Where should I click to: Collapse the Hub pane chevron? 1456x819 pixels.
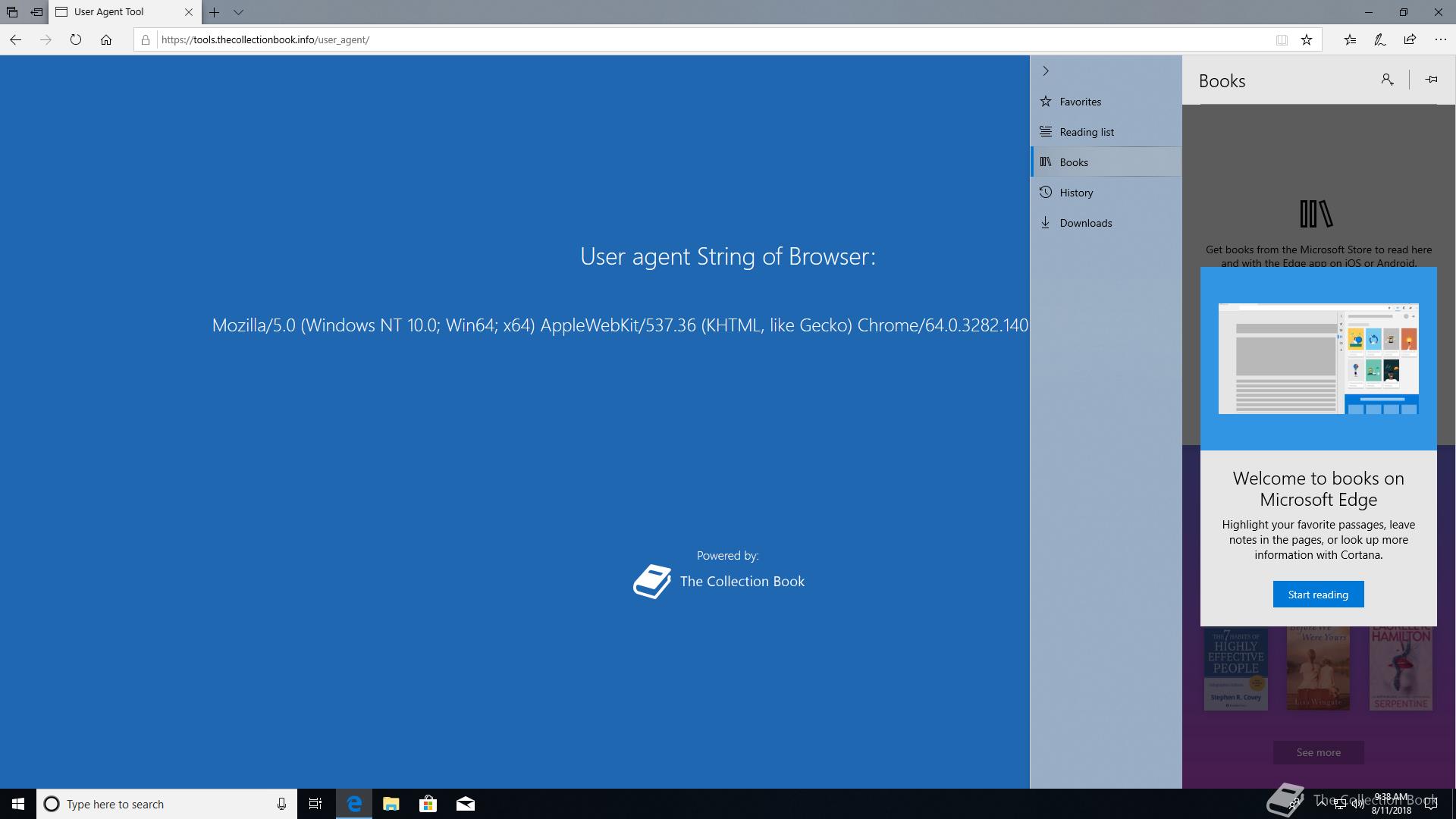click(1046, 71)
